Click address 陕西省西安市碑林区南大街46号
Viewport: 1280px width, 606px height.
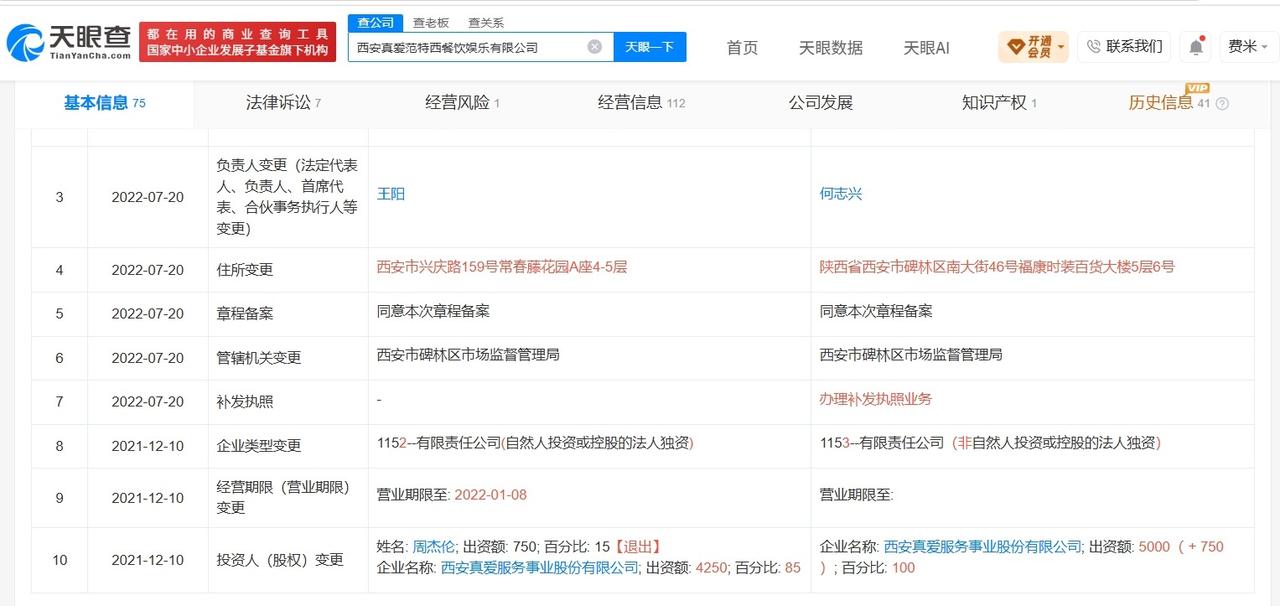click(997, 267)
